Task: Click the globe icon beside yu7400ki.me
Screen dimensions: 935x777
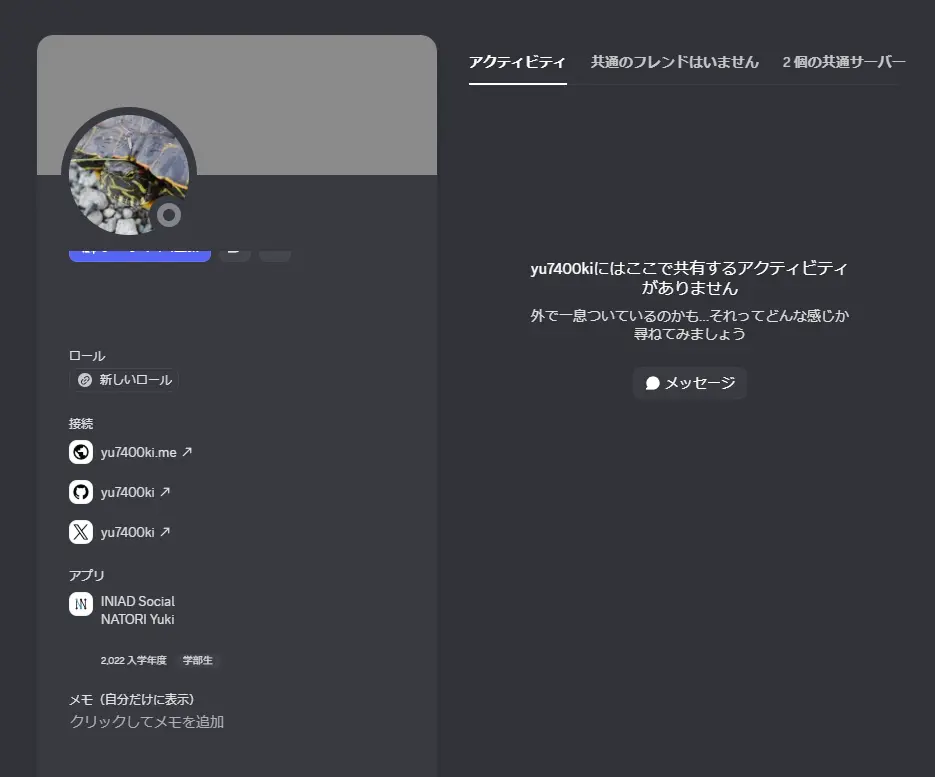Action: 80,452
